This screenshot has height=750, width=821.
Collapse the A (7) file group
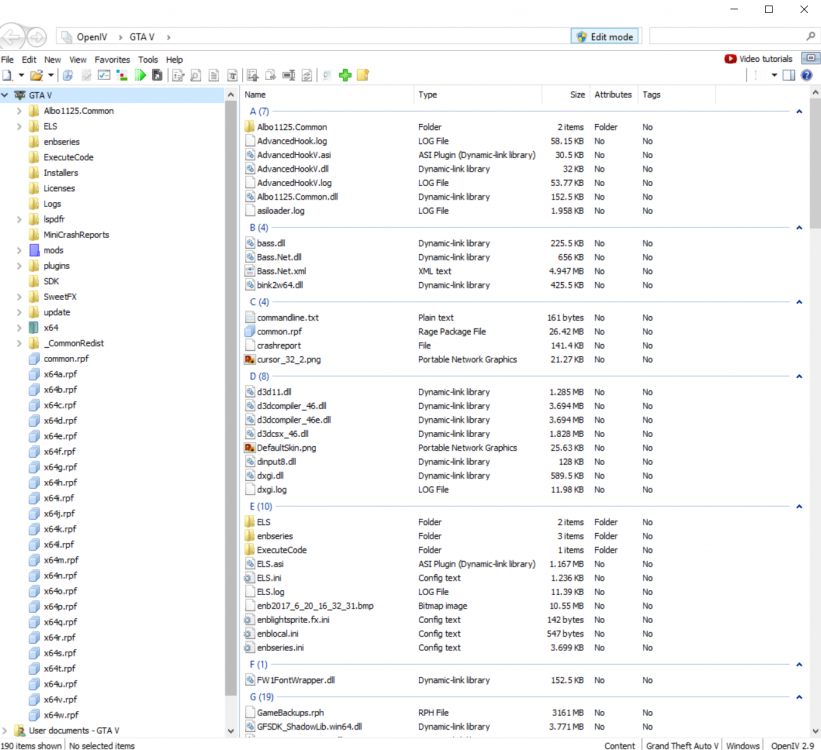pos(799,111)
